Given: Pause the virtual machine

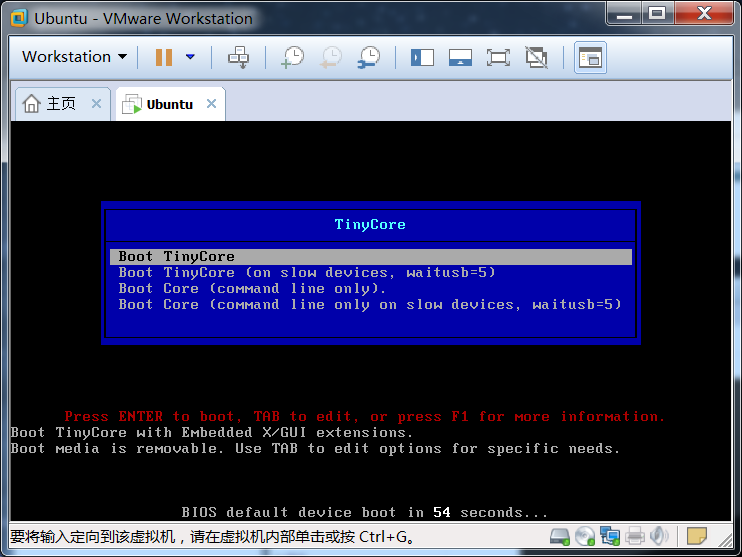Looking at the screenshot, I should click(164, 57).
